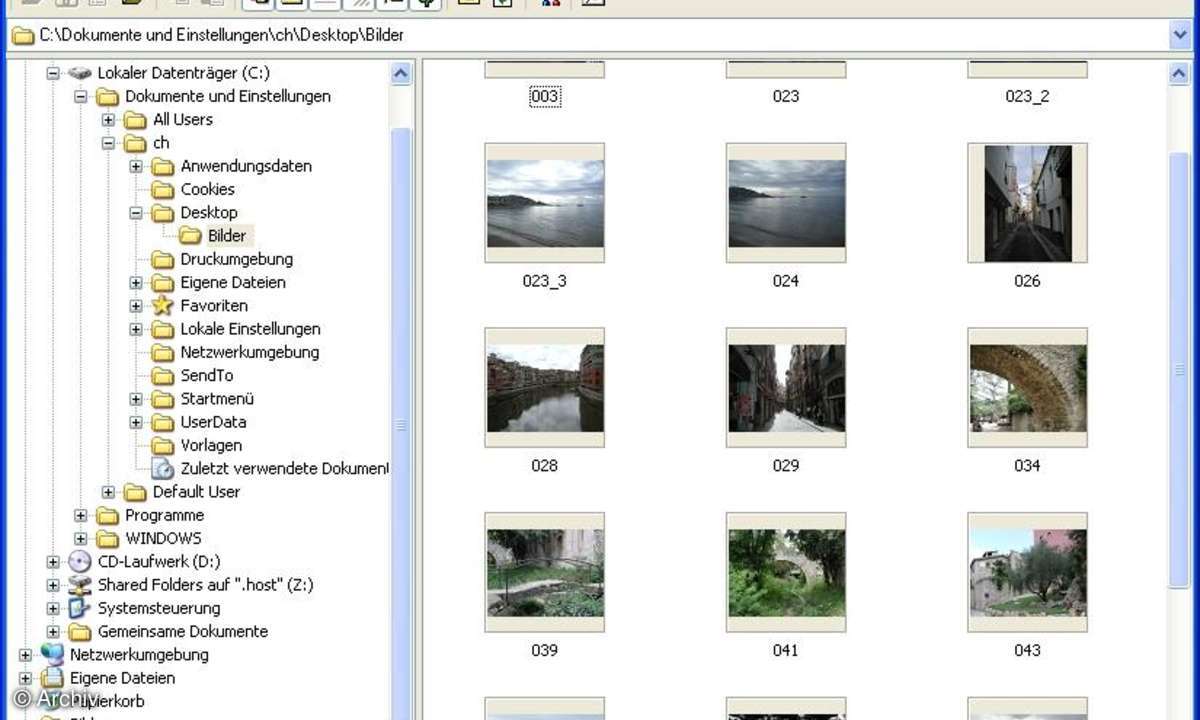Click the folder icon in the address bar

[x=23, y=35]
